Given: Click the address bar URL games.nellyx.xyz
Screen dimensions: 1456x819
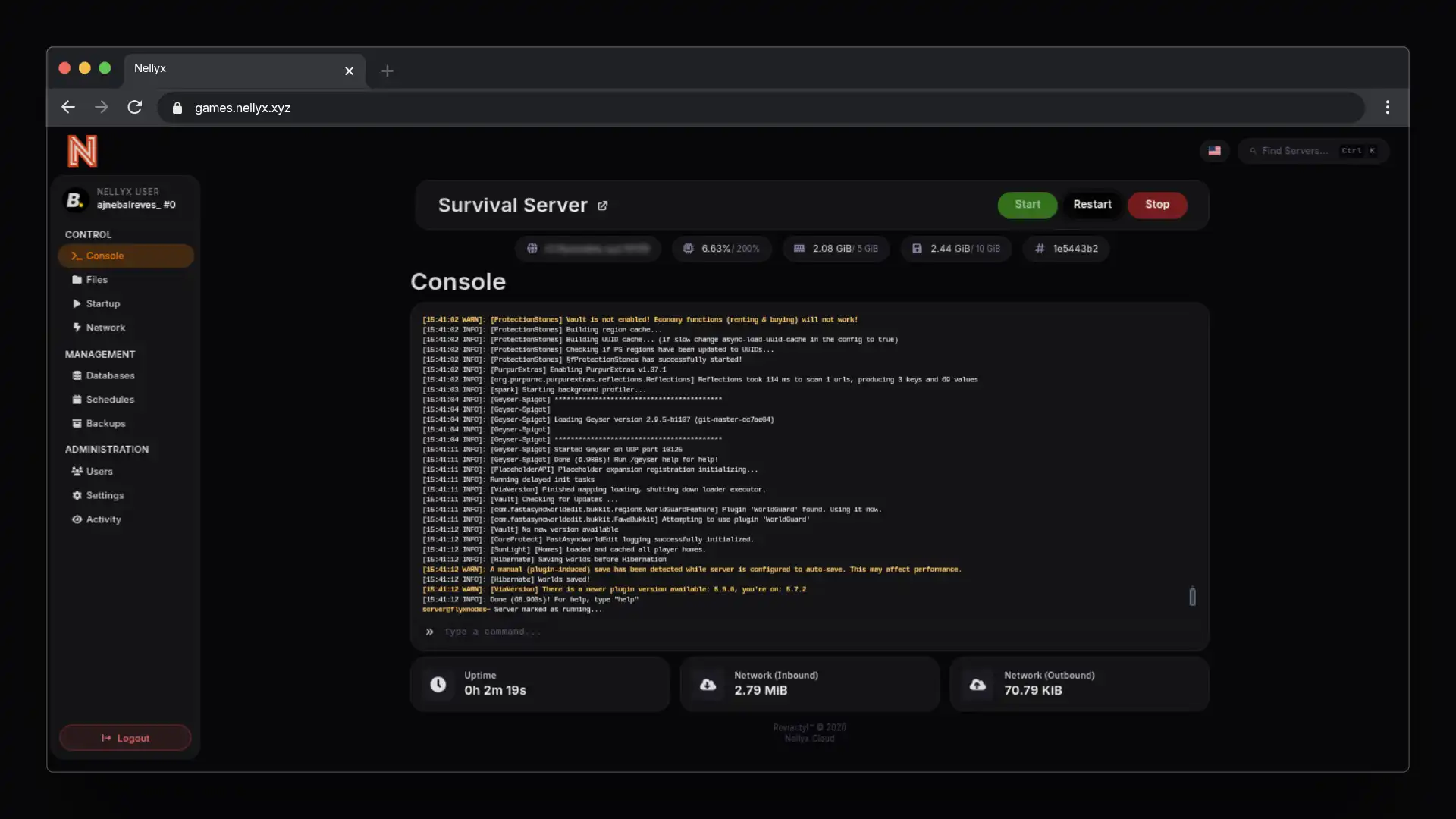Looking at the screenshot, I should (x=243, y=108).
